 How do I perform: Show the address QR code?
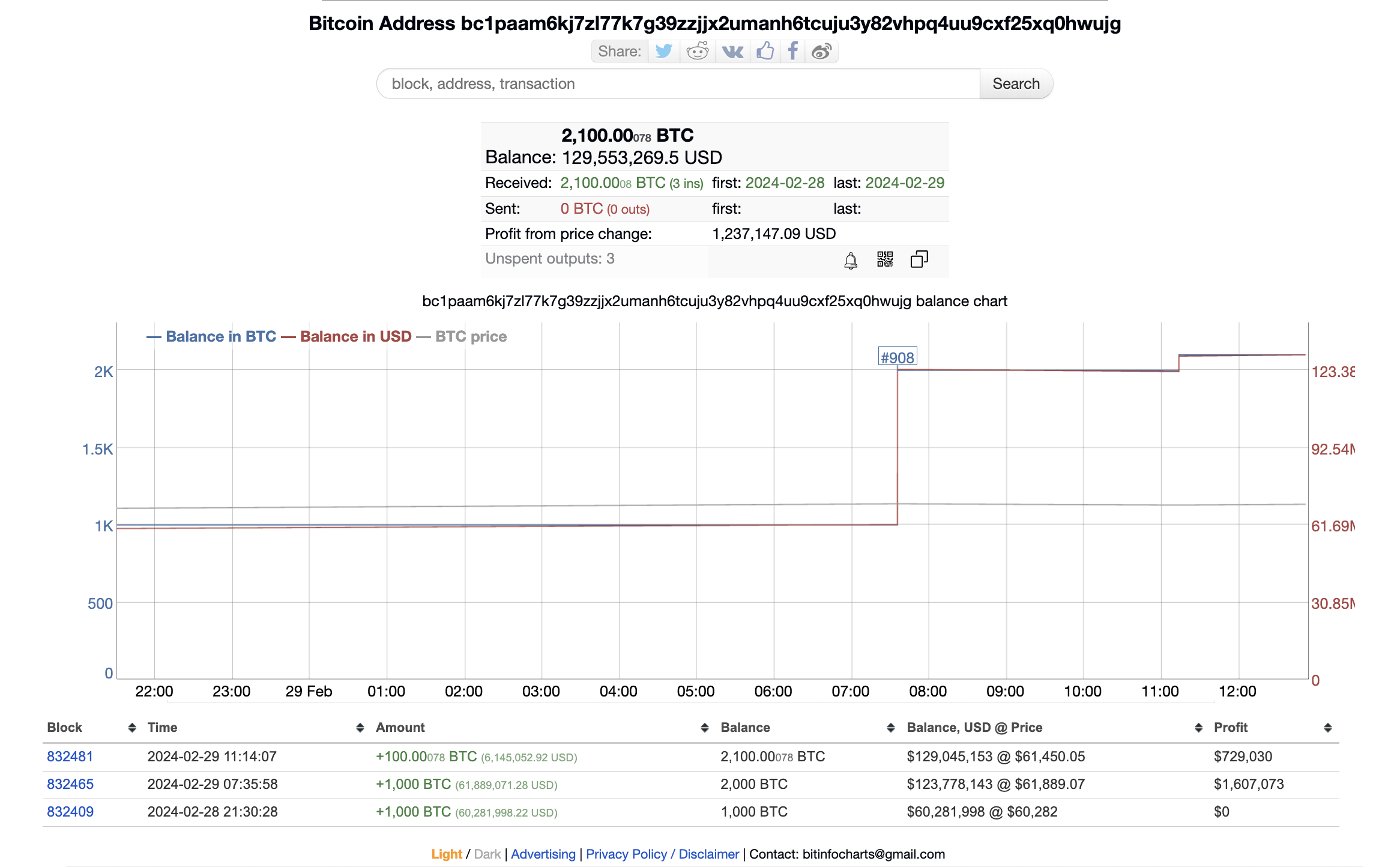pos(884,259)
